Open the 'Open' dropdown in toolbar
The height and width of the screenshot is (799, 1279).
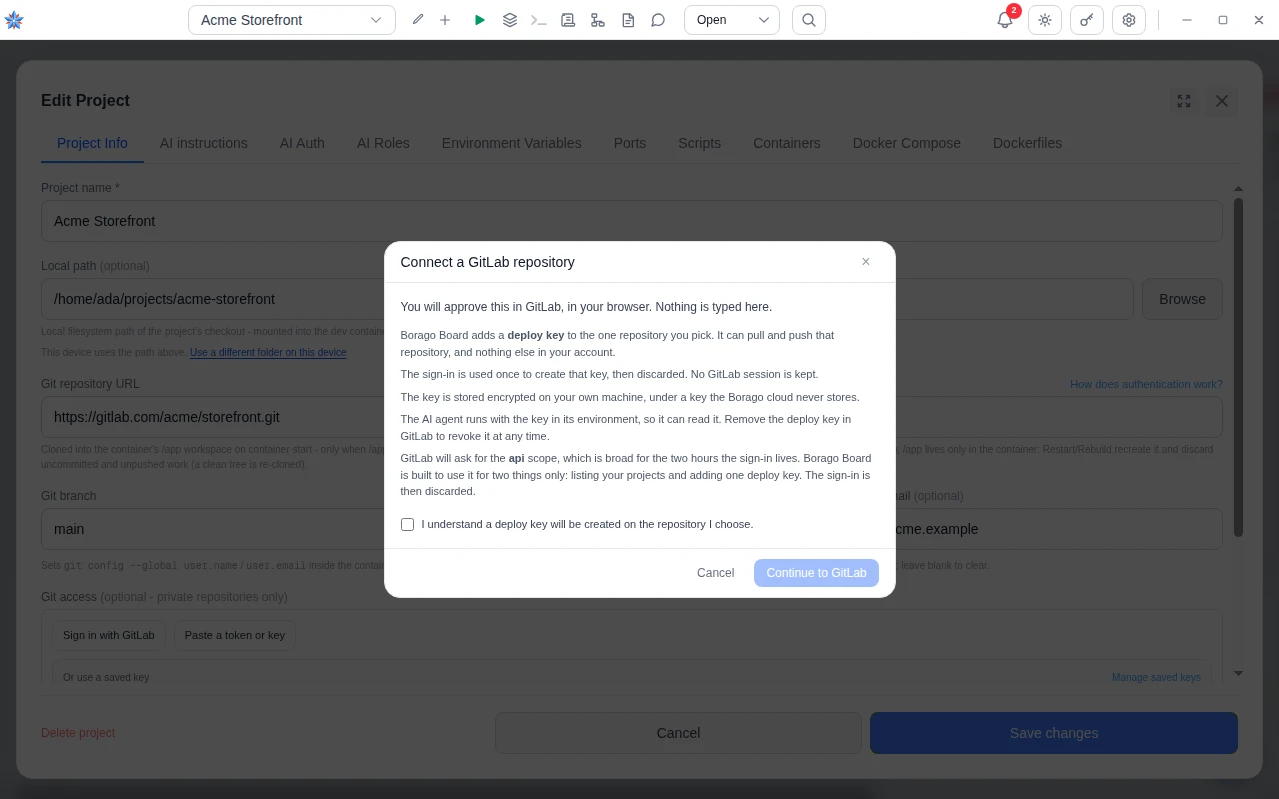click(x=732, y=20)
